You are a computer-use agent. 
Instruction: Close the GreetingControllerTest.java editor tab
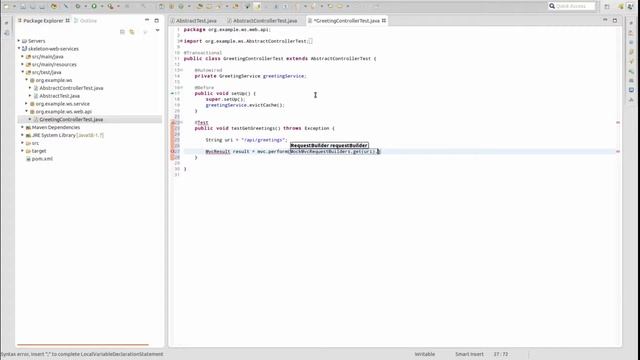[384, 20]
